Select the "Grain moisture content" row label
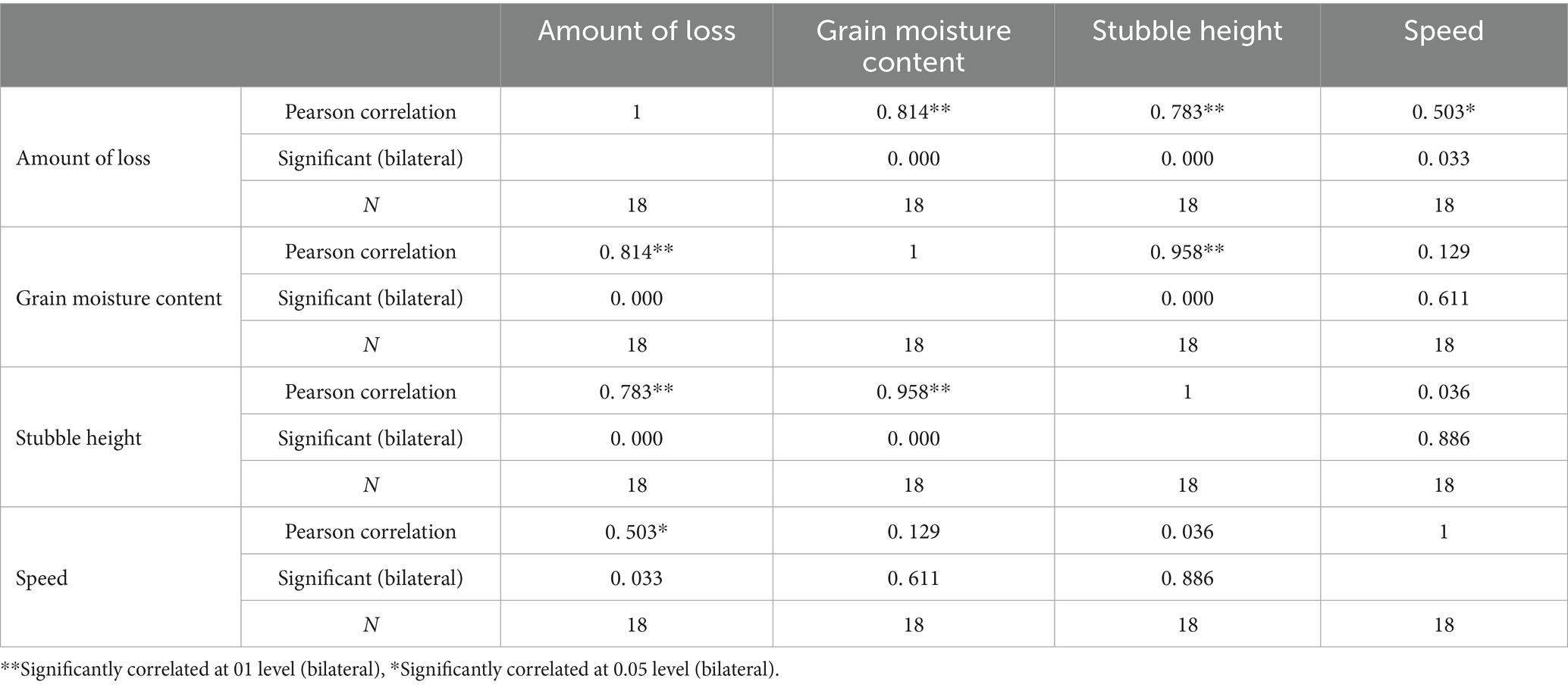1568x688 pixels. click(x=119, y=298)
